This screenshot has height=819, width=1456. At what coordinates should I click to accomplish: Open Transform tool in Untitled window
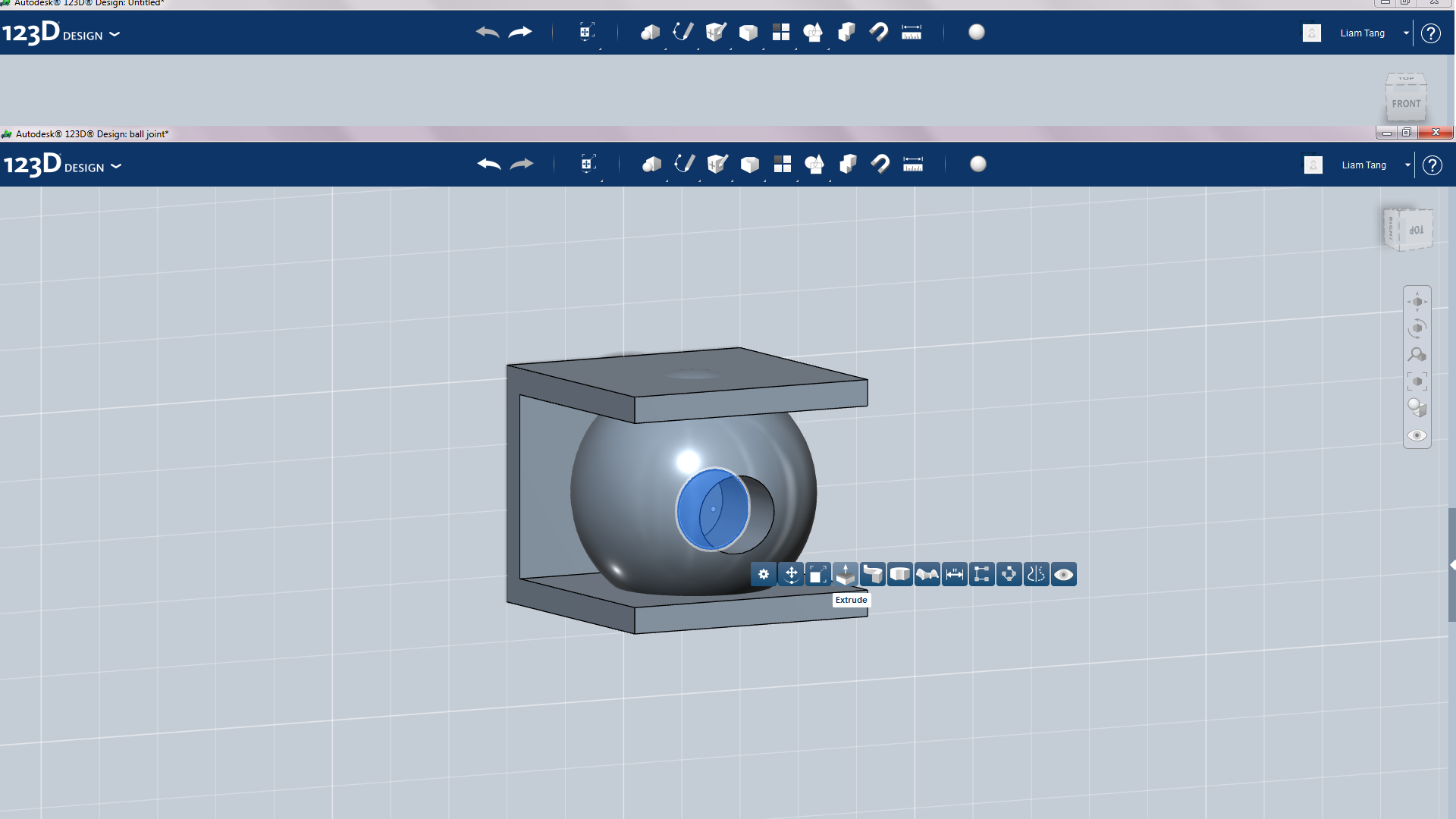point(586,33)
